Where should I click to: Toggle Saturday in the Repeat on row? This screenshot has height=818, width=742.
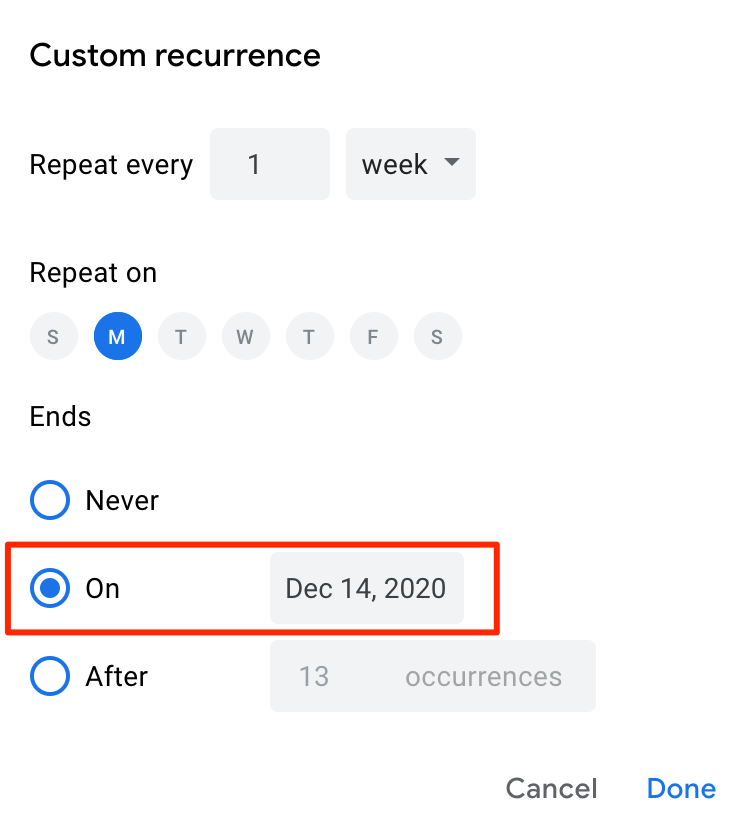[437, 337]
